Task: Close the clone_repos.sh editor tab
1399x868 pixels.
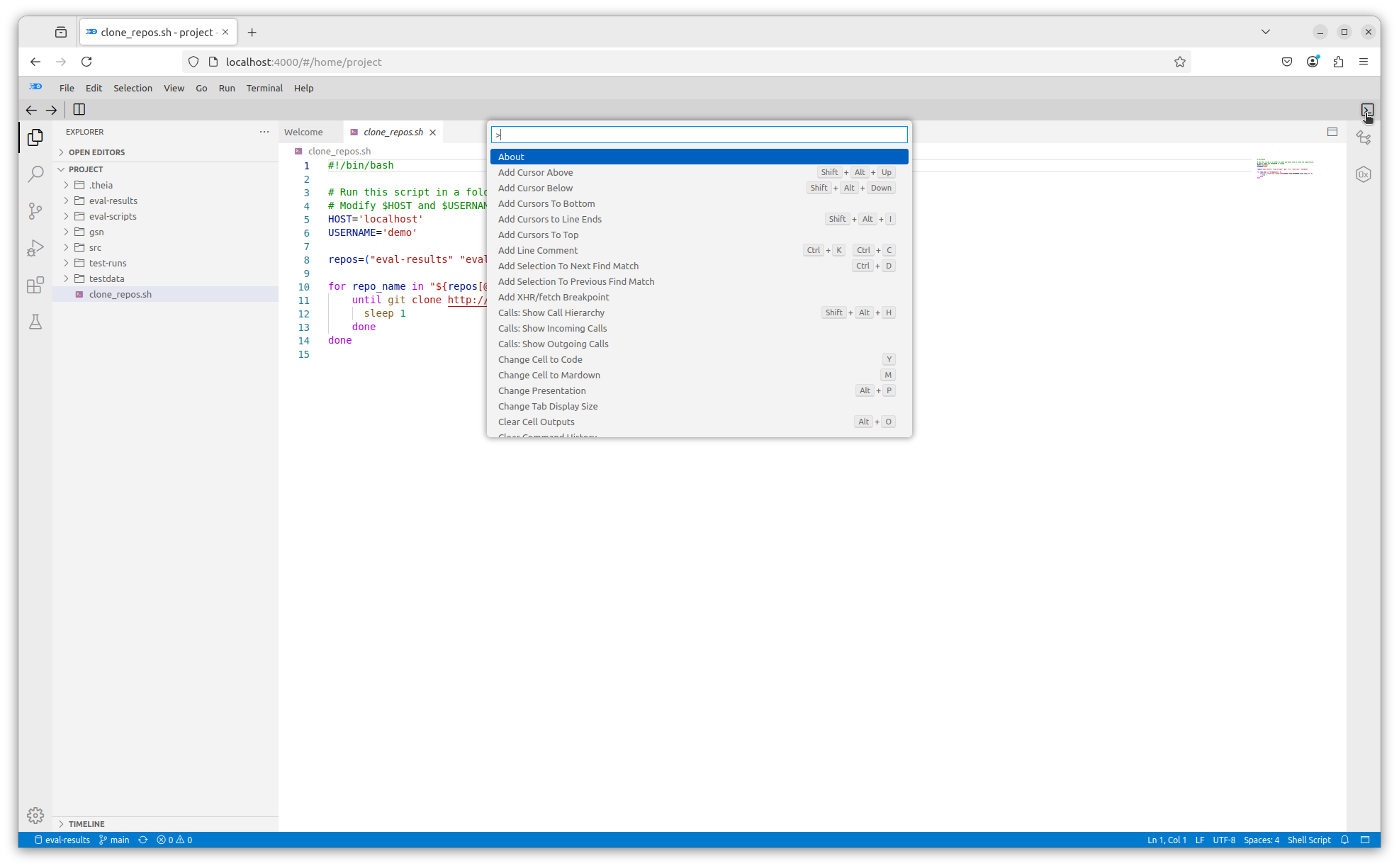Action: pos(432,133)
